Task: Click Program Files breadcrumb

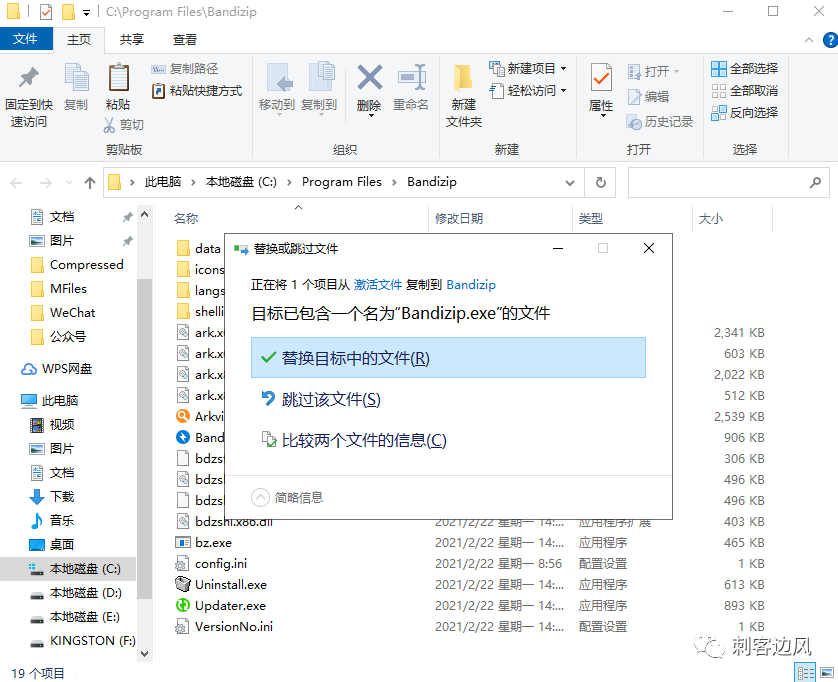Action: coord(342,182)
